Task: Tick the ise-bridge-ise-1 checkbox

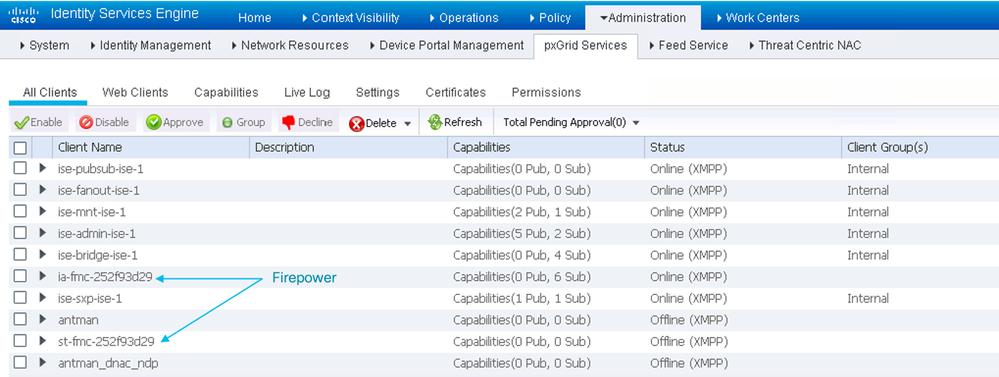Action: (x=20, y=255)
